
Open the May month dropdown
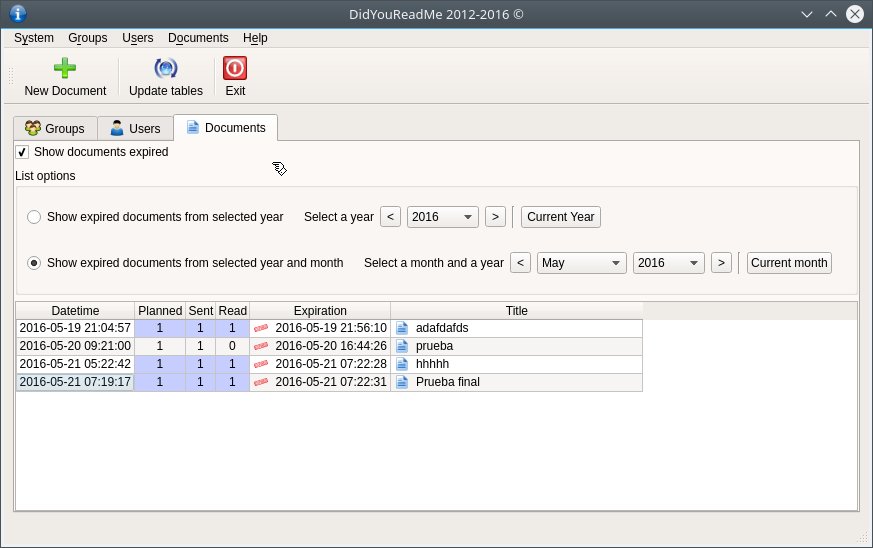tap(581, 263)
